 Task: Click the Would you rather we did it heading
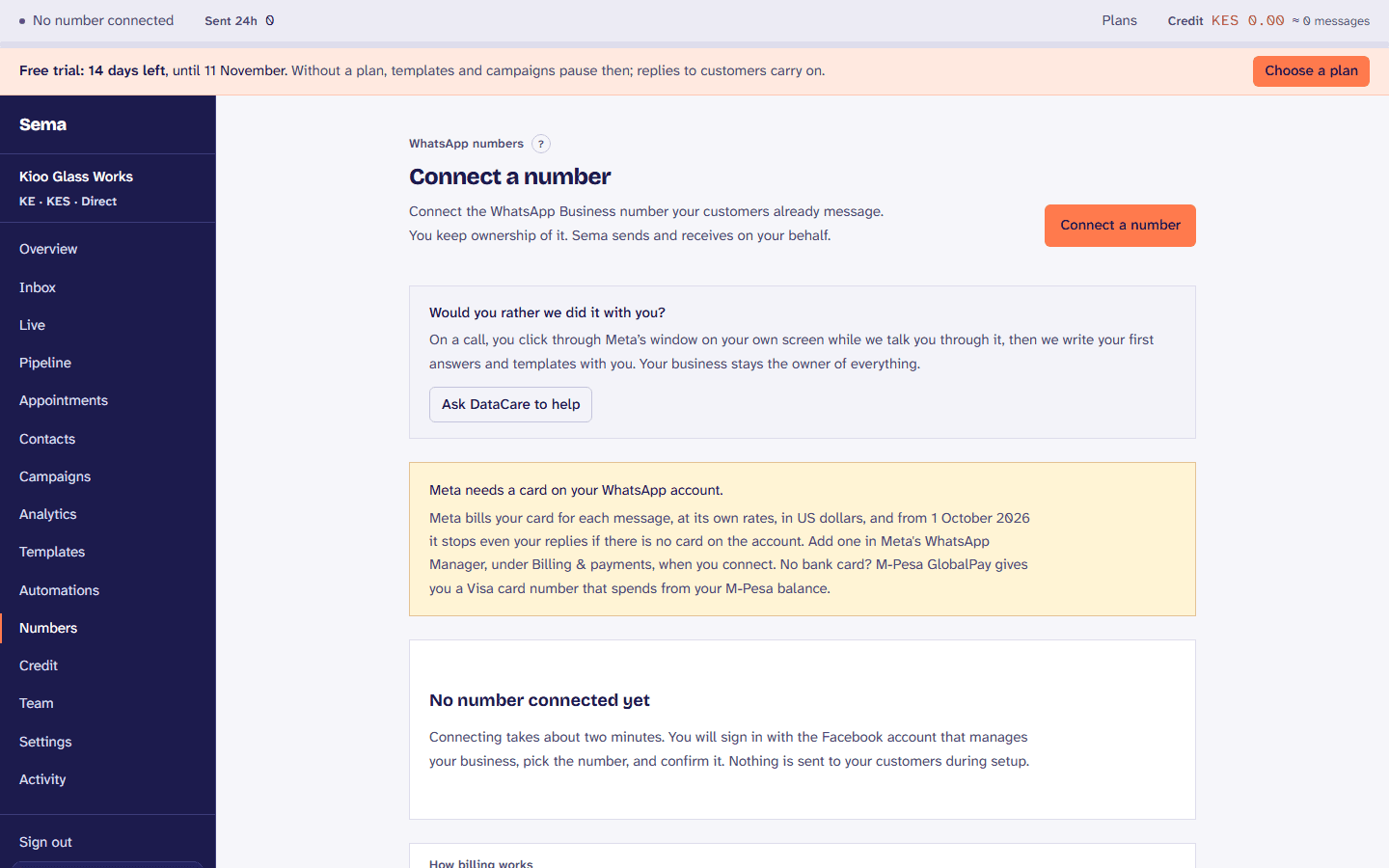(547, 312)
